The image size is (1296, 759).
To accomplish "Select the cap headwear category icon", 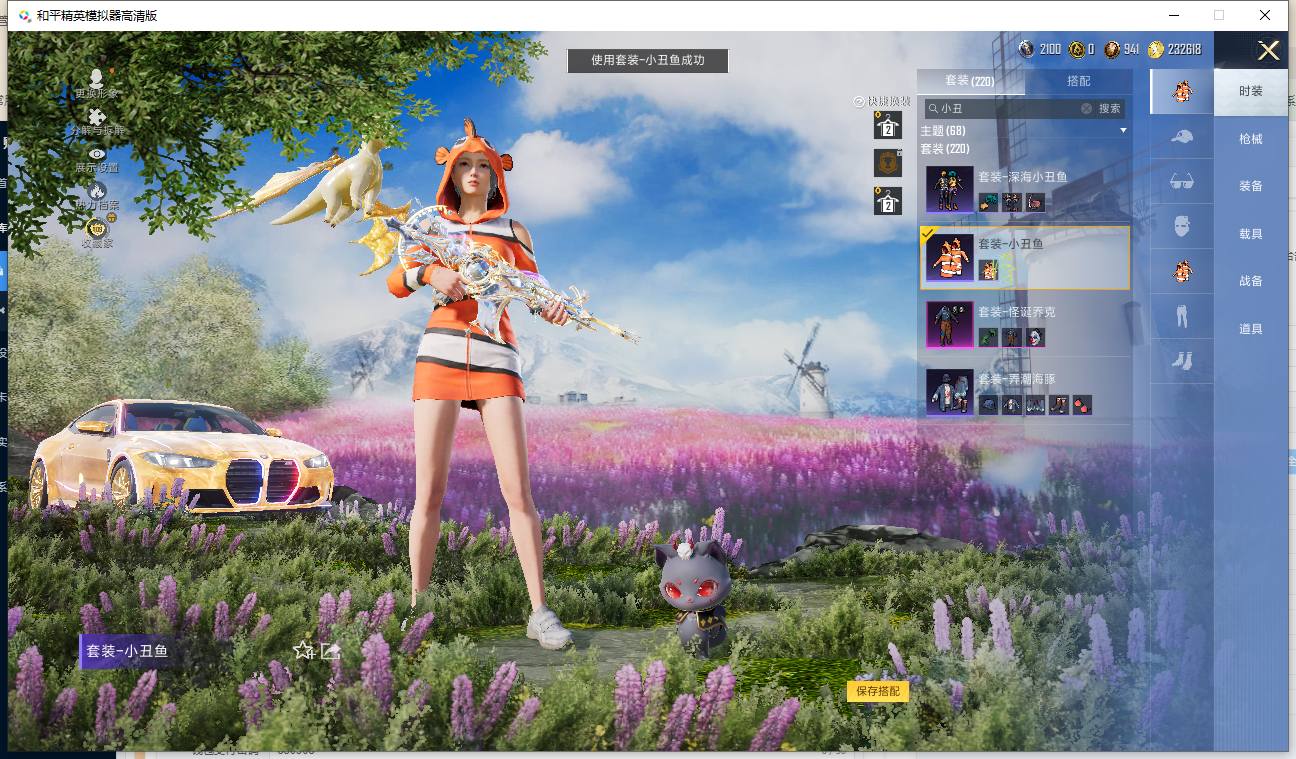I will [x=1182, y=136].
